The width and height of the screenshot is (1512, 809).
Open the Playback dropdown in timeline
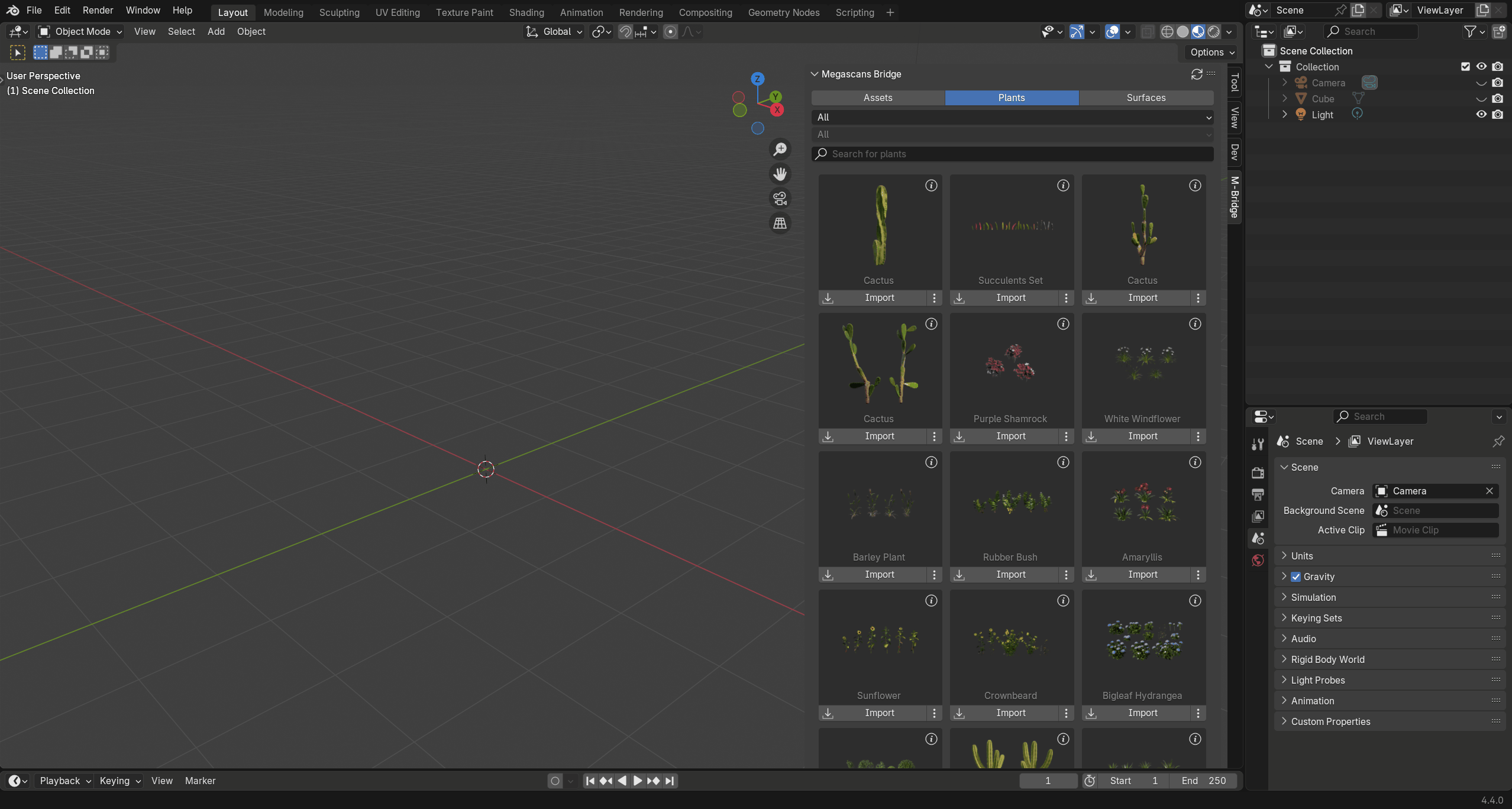click(64, 781)
